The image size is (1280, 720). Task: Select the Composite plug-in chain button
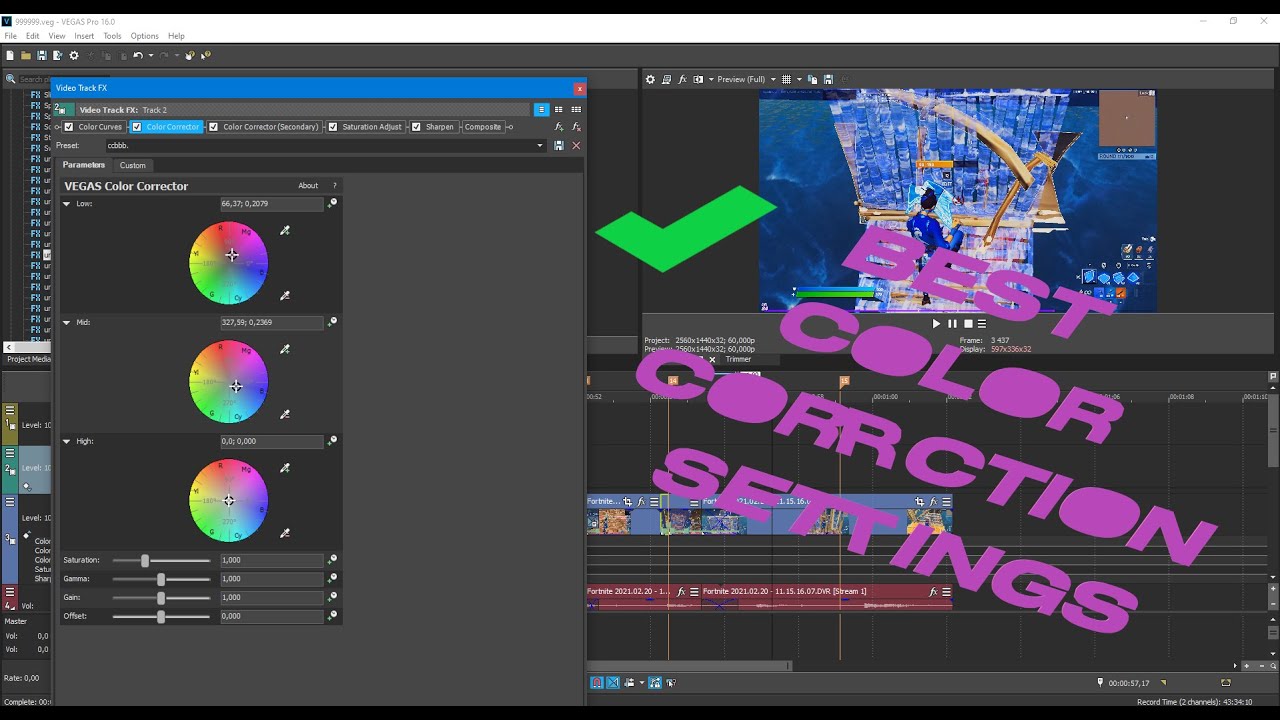pyautogui.click(x=483, y=127)
